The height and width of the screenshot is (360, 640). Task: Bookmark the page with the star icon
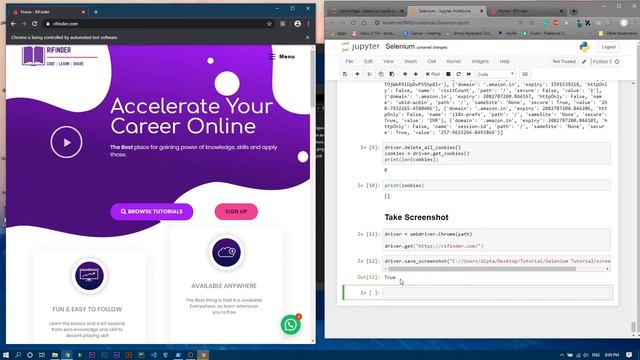click(269, 24)
